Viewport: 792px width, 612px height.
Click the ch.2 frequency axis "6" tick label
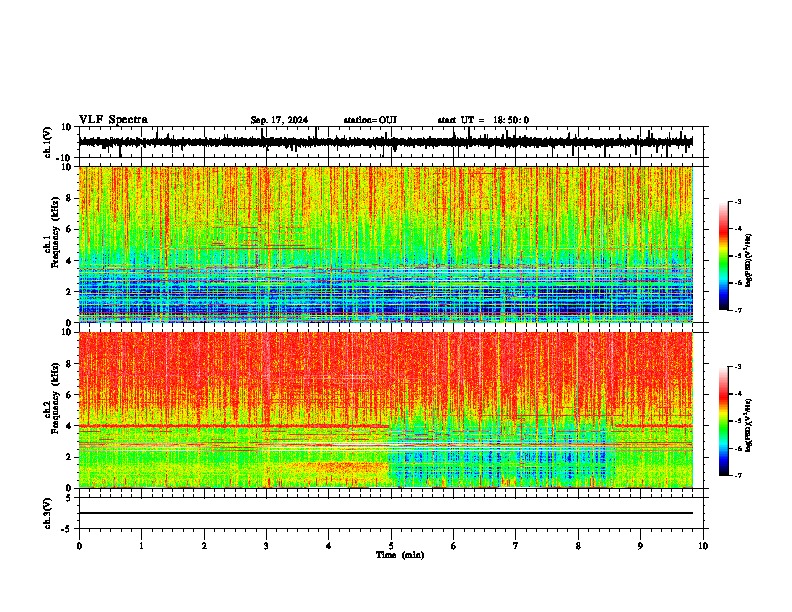coord(69,395)
